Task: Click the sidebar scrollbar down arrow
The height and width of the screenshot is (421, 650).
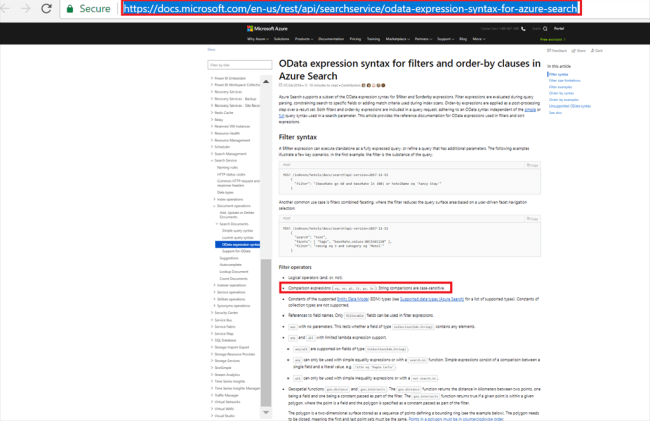Action: (x=266, y=412)
